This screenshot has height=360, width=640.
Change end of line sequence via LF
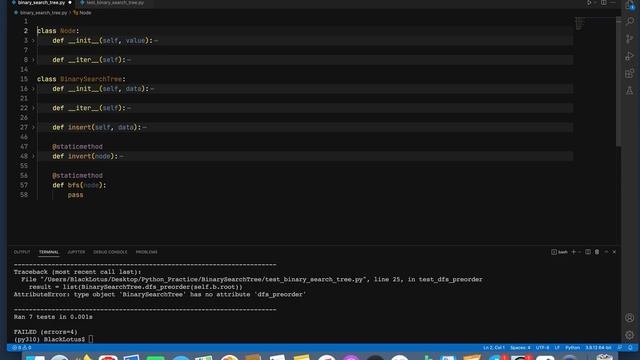point(557,347)
